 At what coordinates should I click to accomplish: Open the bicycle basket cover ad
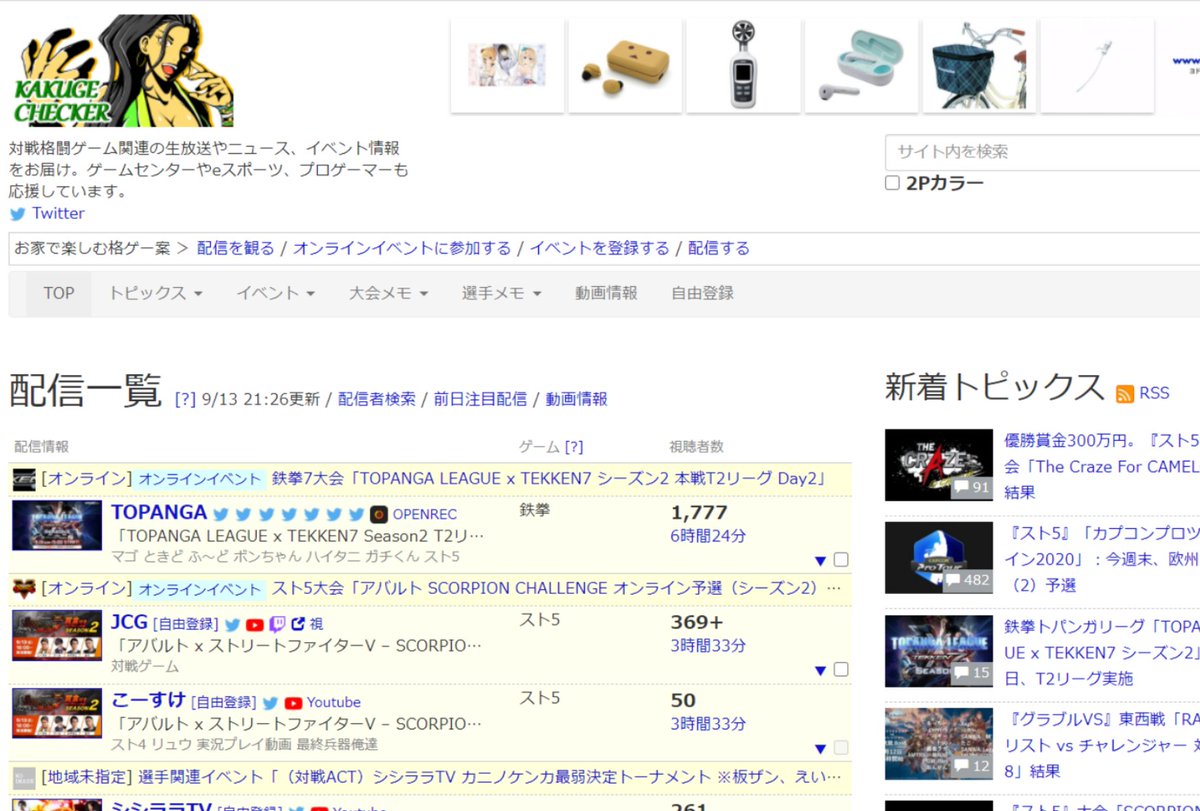pos(979,65)
